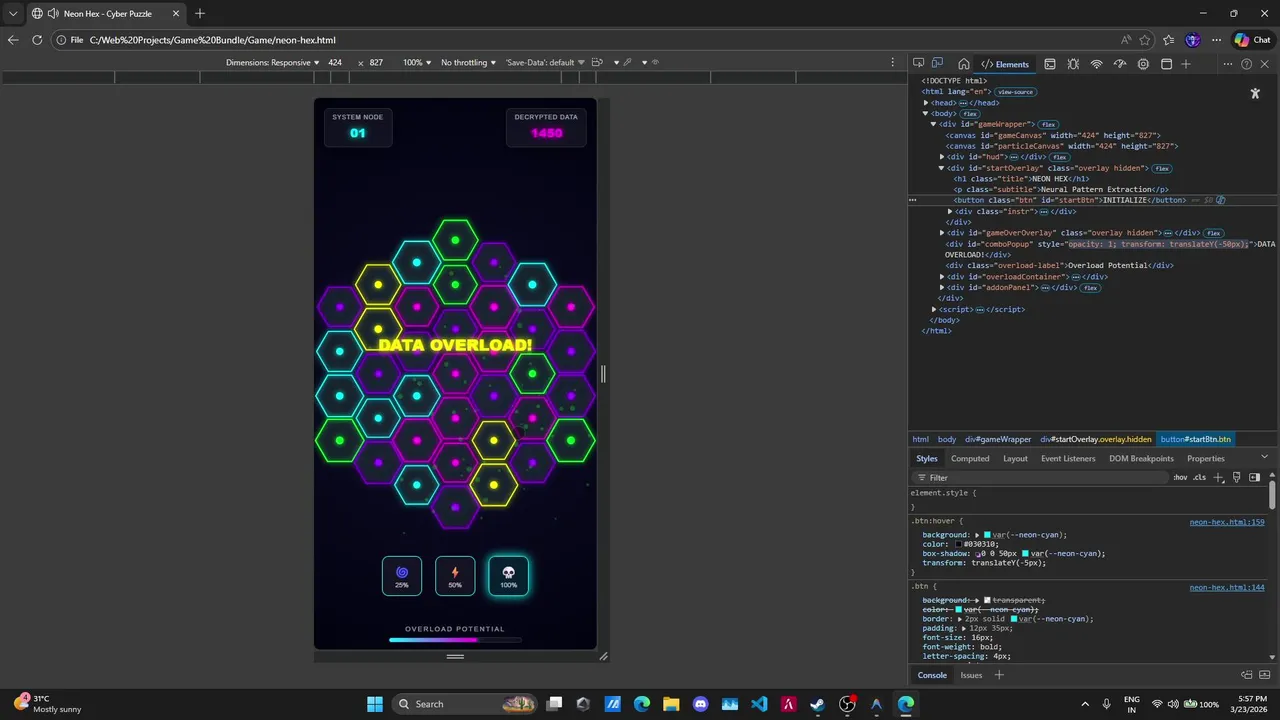Open the No throttling dropdown
1280x720 pixels.
468,62
